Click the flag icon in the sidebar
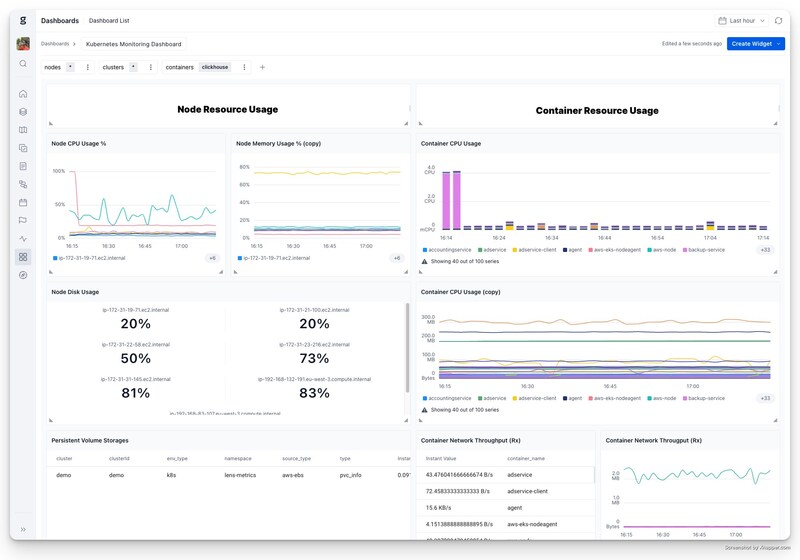800x560 pixels. click(x=23, y=220)
